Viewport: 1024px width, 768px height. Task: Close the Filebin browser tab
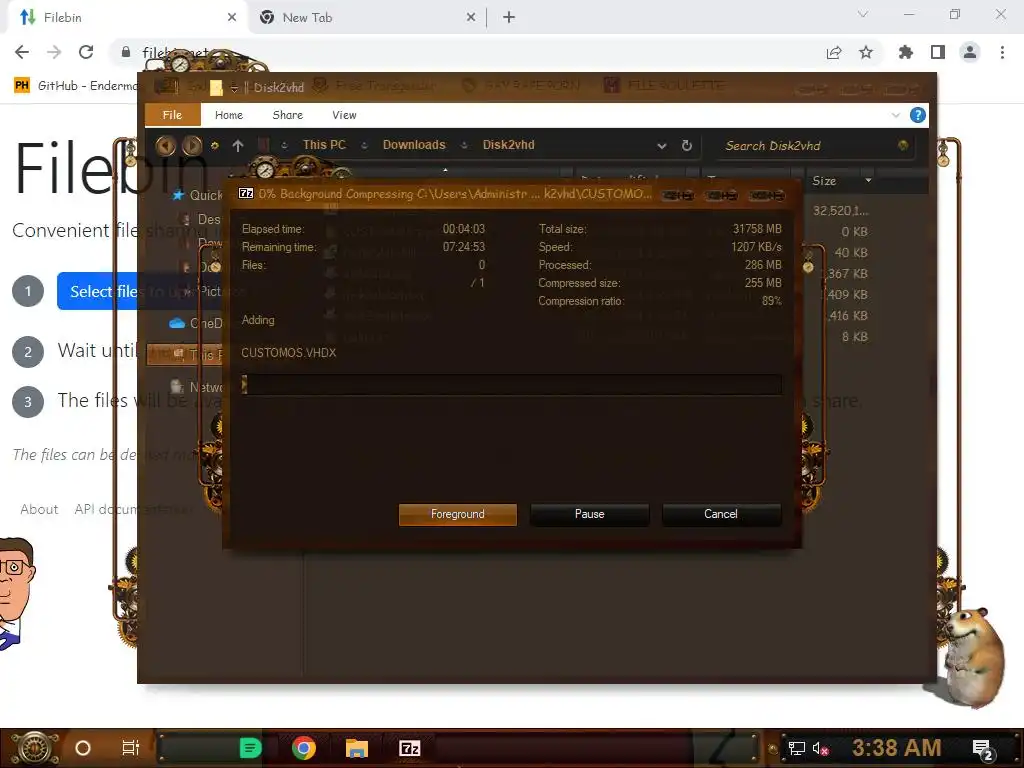coord(232,18)
